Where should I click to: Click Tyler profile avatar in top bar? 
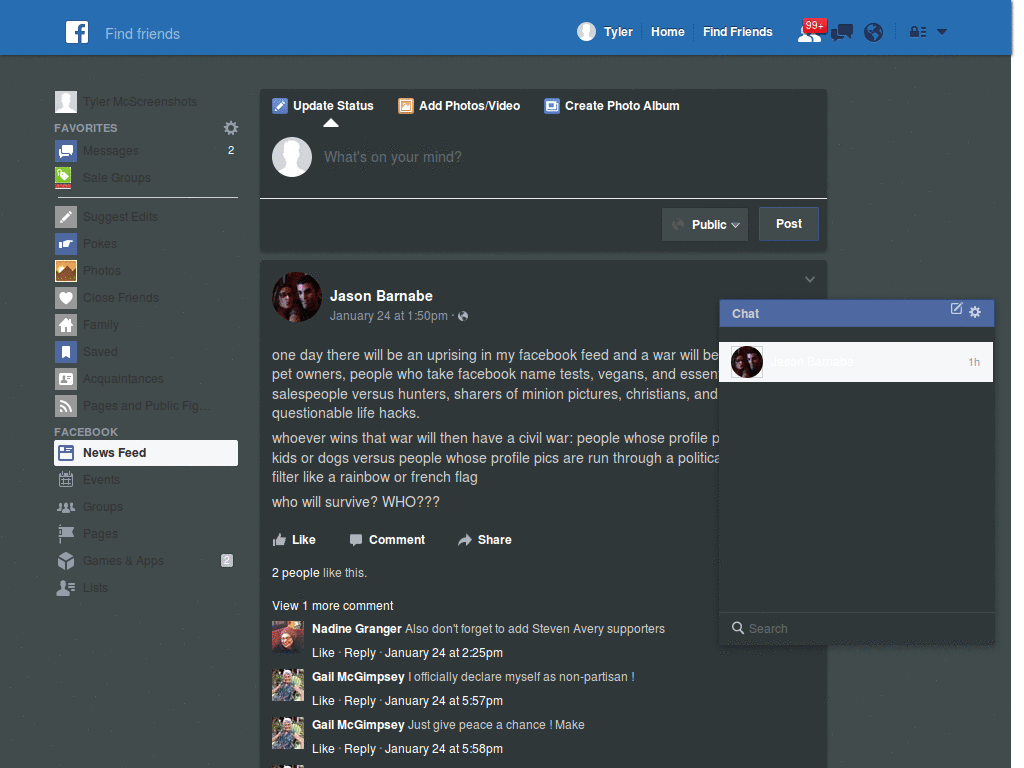point(586,31)
